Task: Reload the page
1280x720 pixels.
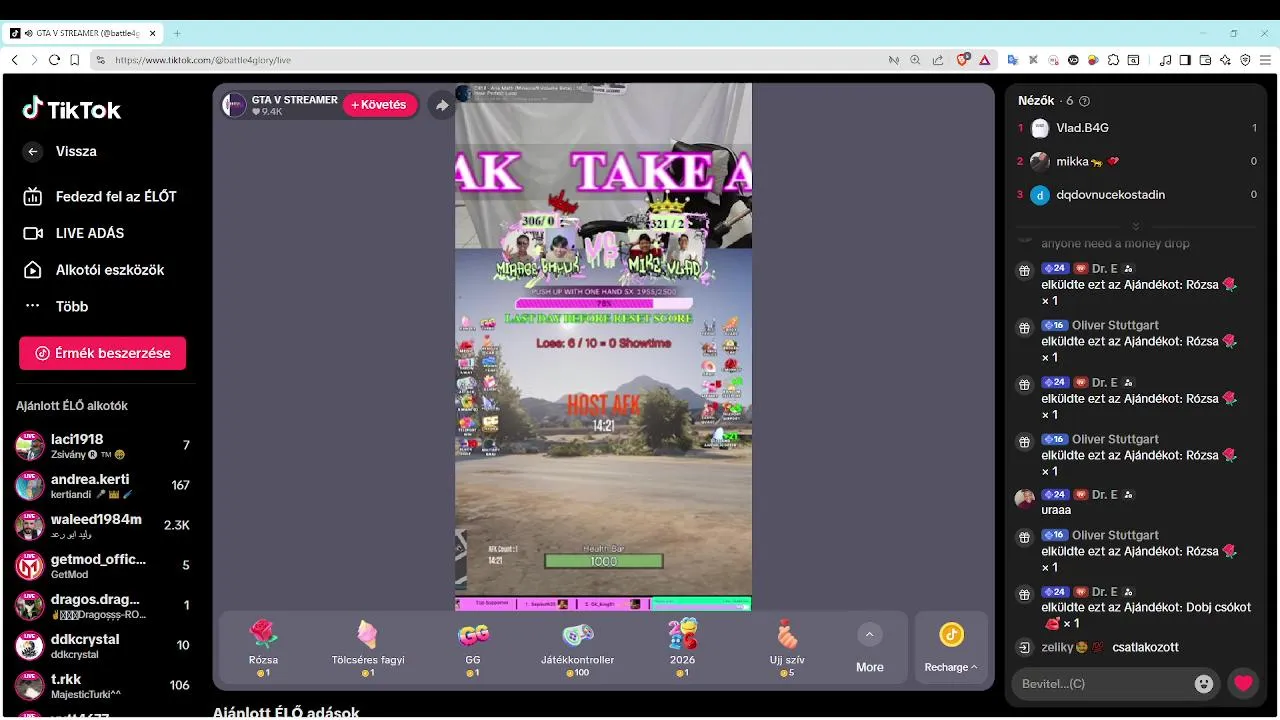Action: 55,60
